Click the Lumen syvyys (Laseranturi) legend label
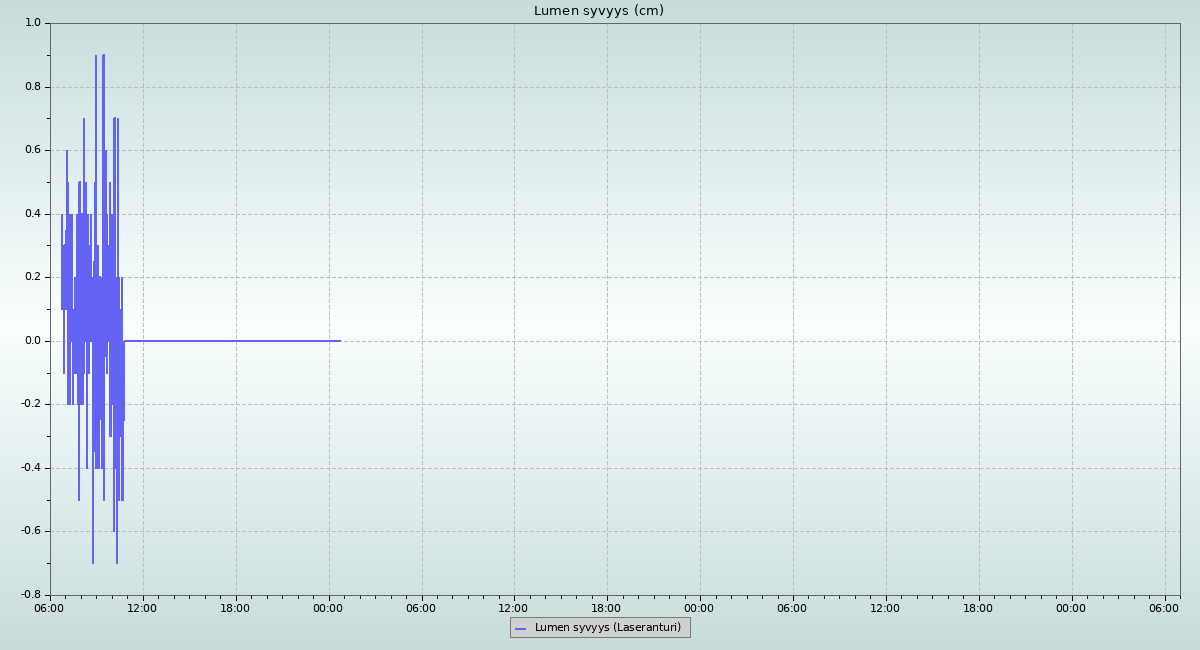The width and height of the screenshot is (1200, 650). click(x=608, y=628)
